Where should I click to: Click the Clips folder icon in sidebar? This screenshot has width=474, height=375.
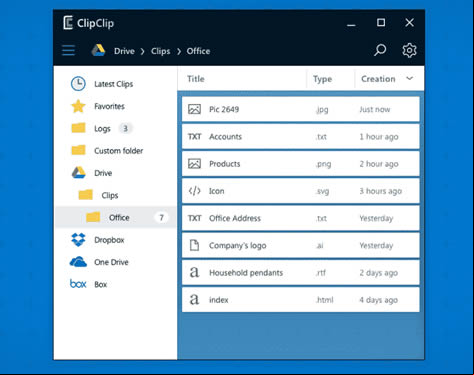[x=86, y=195]
